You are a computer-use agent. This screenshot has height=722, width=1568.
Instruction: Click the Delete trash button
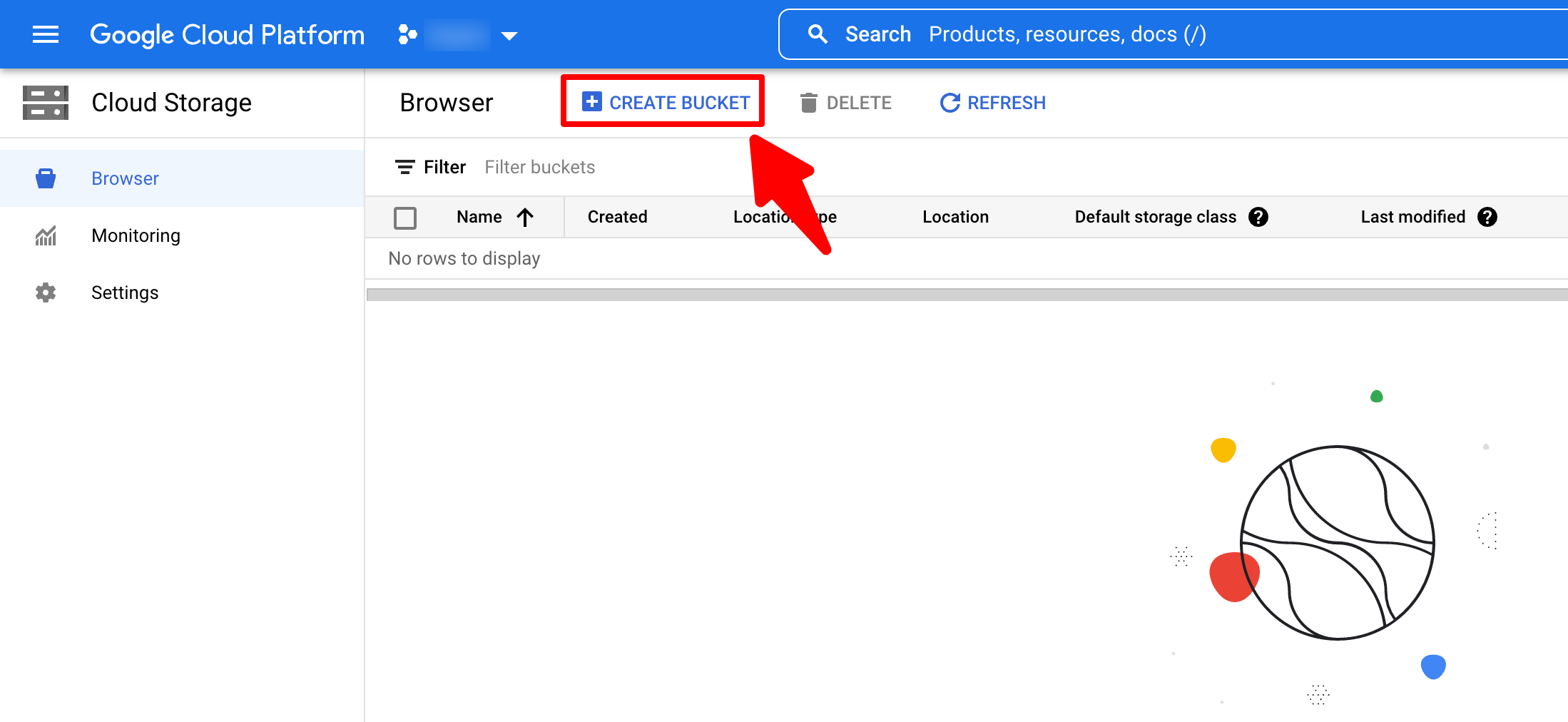point(845,103)
